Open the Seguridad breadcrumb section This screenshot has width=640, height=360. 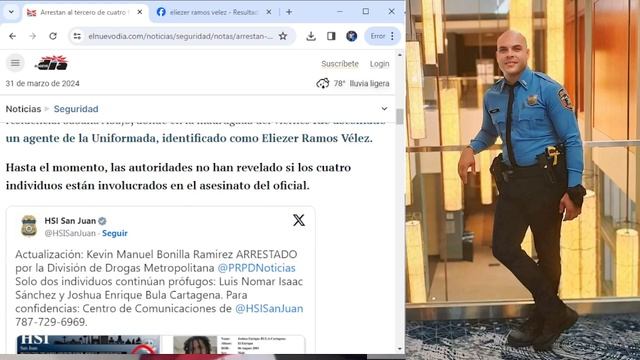click(76, 109)
